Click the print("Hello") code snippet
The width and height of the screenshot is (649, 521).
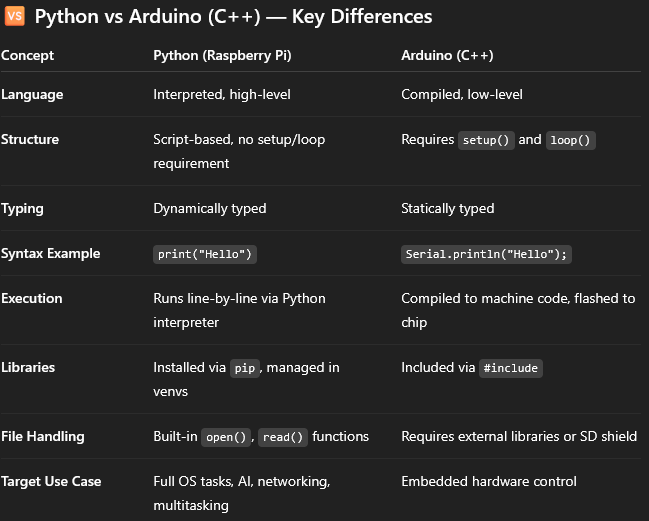coord(205,254)
